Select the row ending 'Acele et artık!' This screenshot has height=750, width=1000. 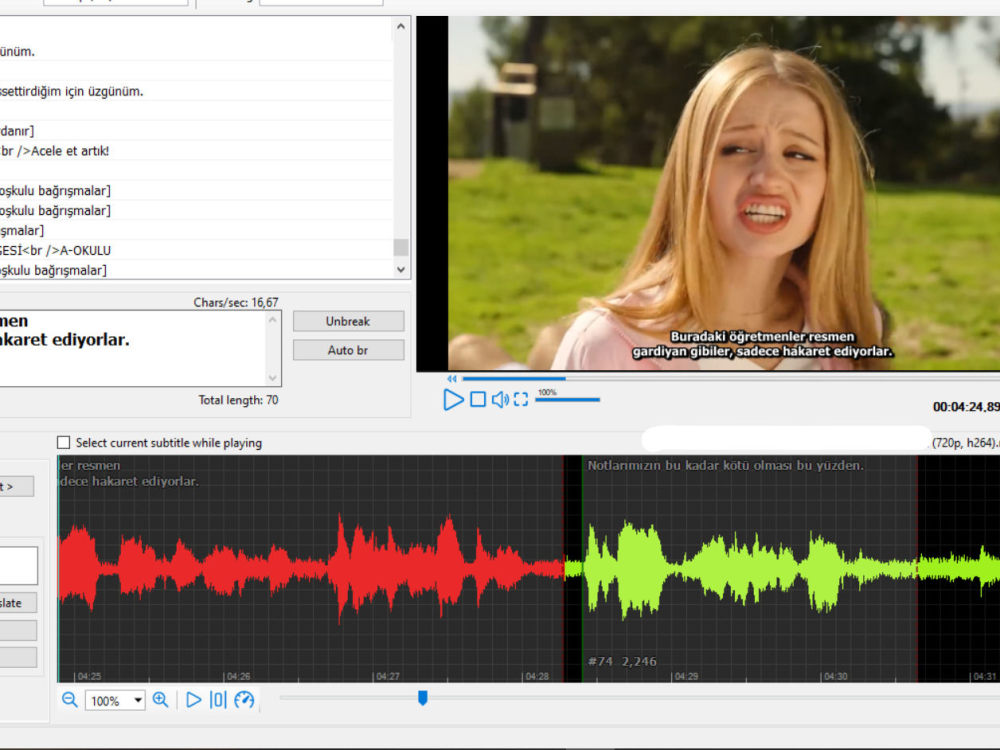(196, 151)
